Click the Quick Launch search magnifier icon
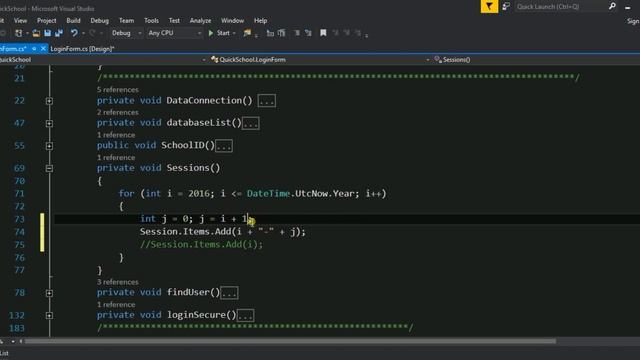This screenshot has height=360, width=640. (612, 6)
